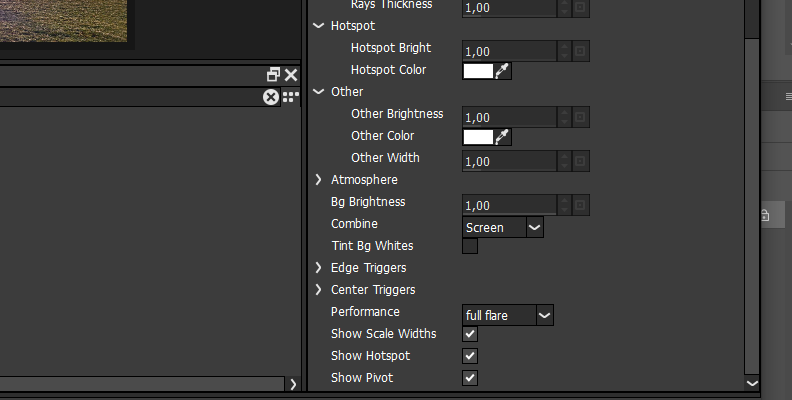Expand the Center Triggers group
792x400 pixels.
tap(318, 290)
